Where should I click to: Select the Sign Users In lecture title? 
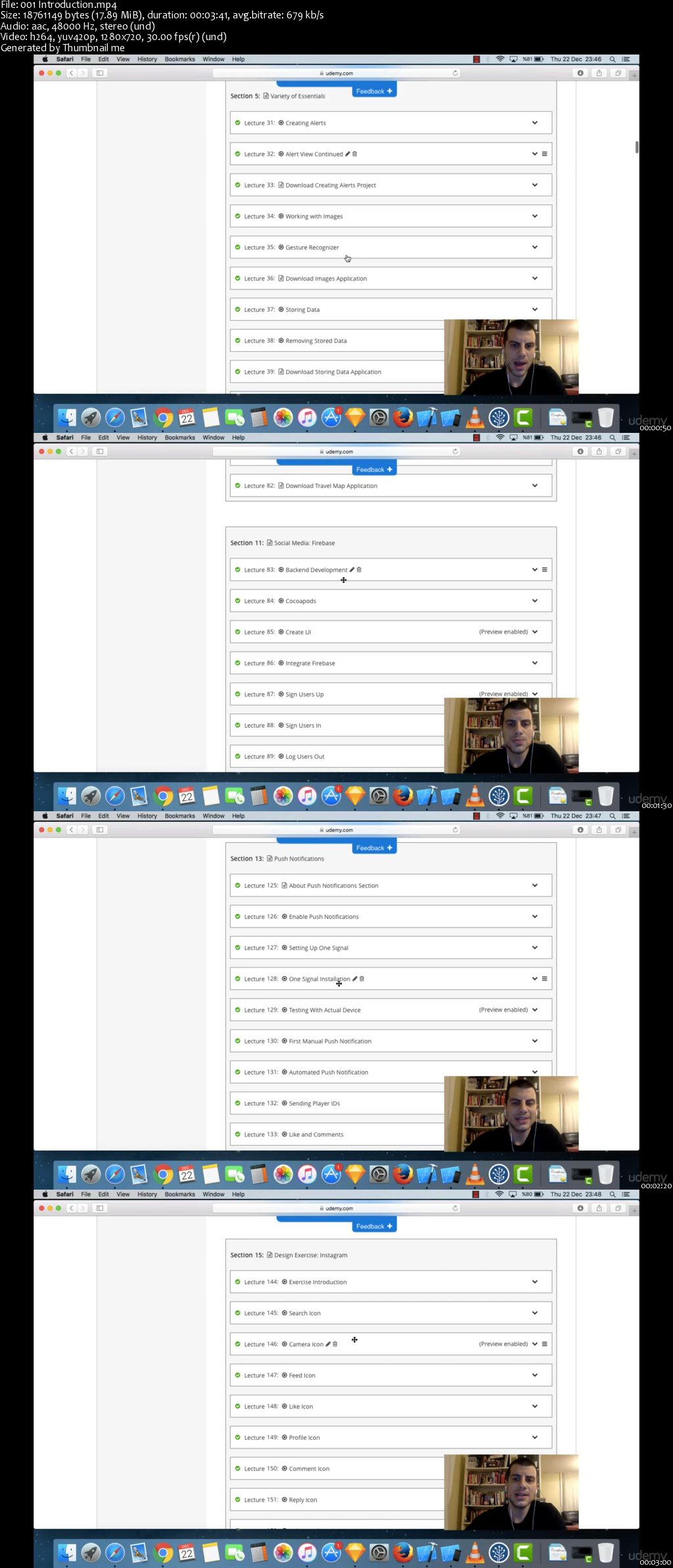(303, 725)
